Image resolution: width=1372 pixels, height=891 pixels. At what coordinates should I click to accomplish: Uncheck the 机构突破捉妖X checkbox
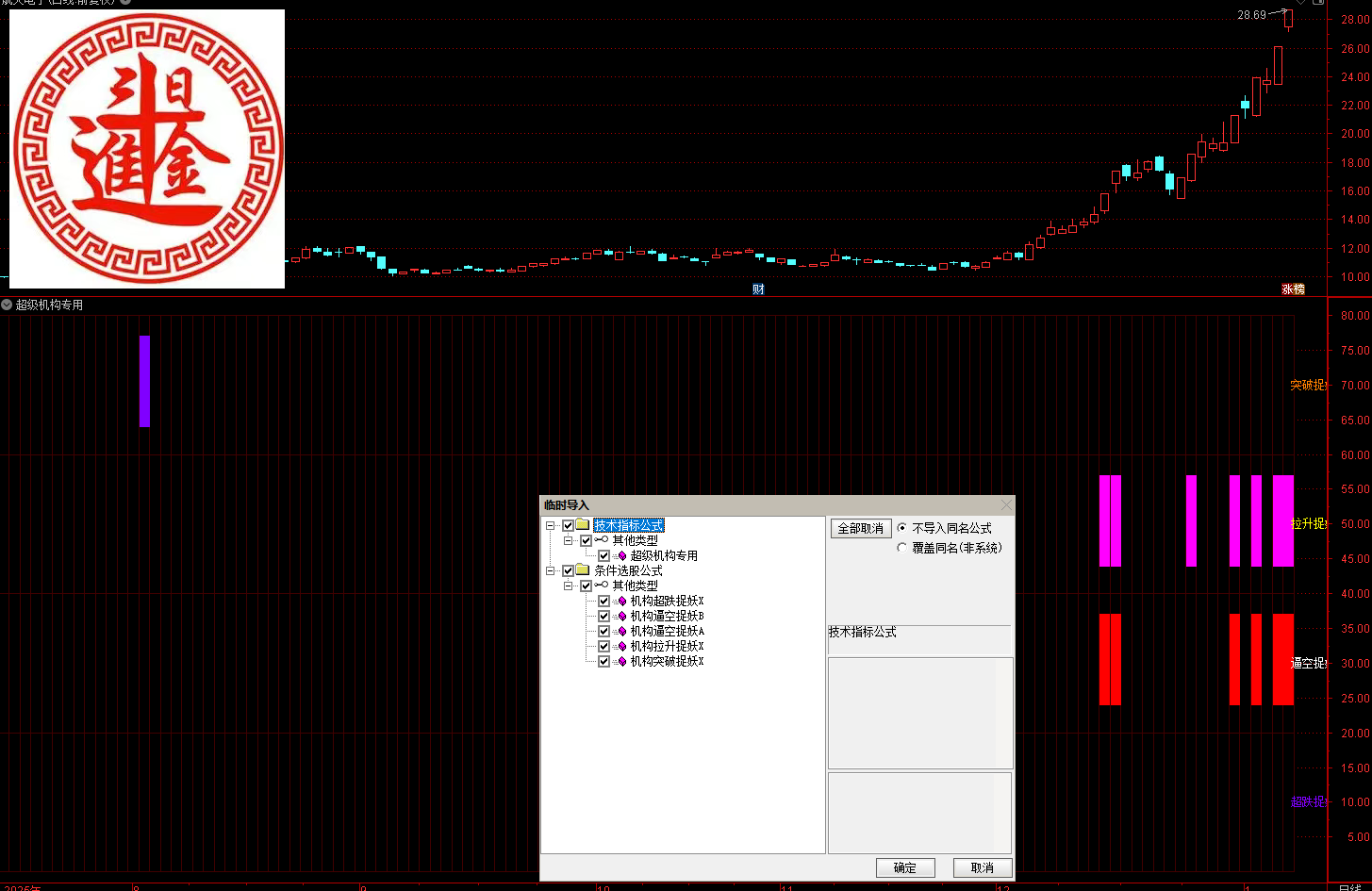[x=604, y=661]
